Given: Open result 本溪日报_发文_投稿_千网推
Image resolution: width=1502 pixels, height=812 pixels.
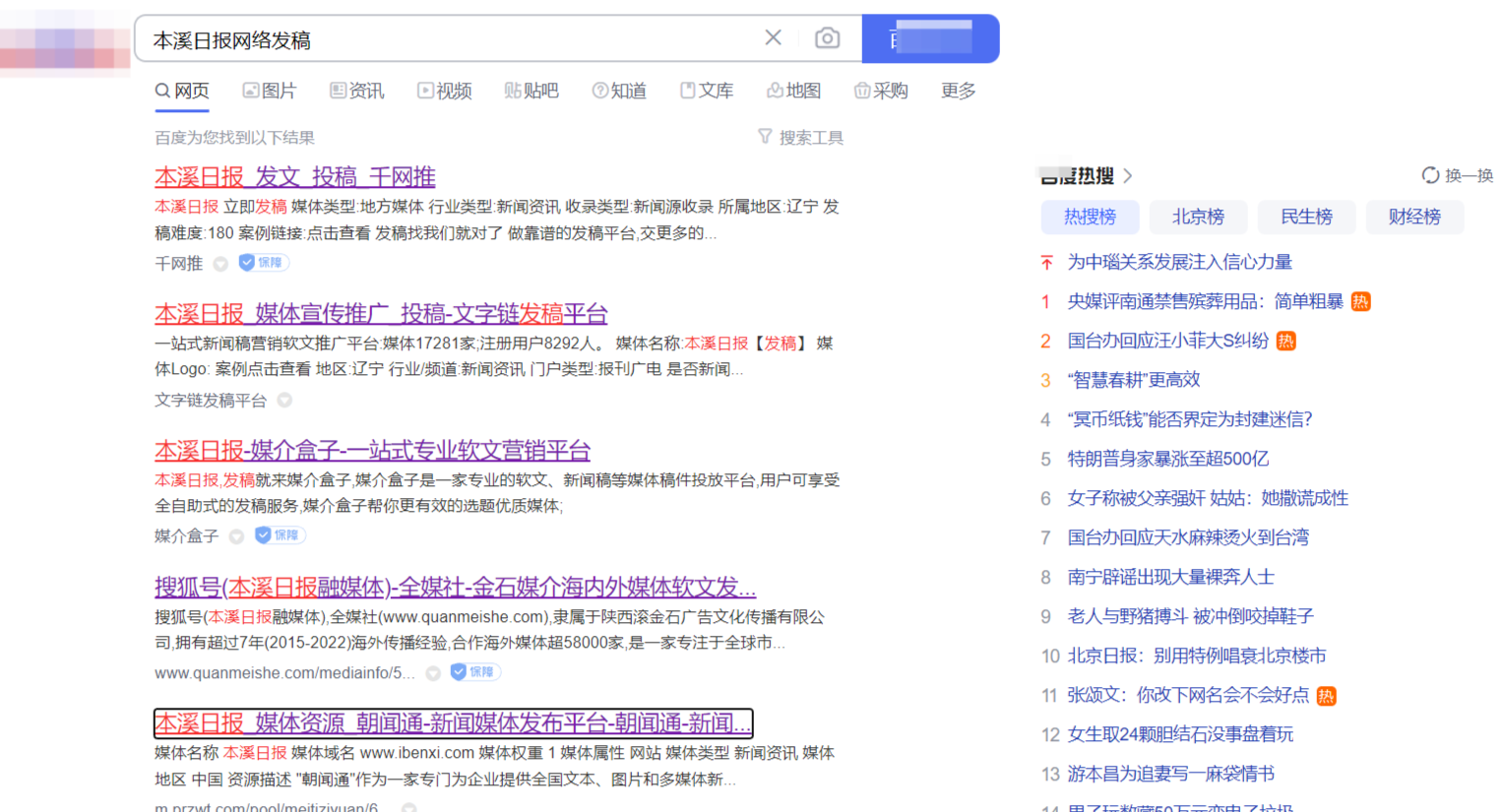Looking at the screenshot, I should 295,177.
